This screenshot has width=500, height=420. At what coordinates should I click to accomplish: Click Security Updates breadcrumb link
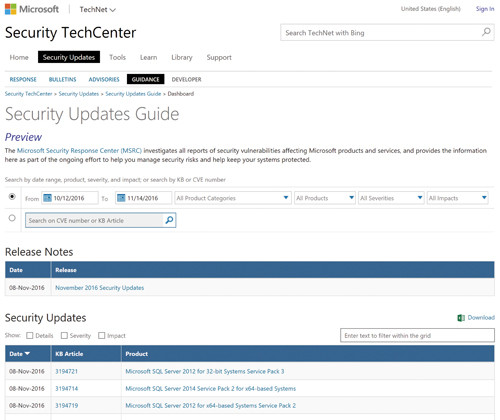pyautogui.click(x=79, y=94)
